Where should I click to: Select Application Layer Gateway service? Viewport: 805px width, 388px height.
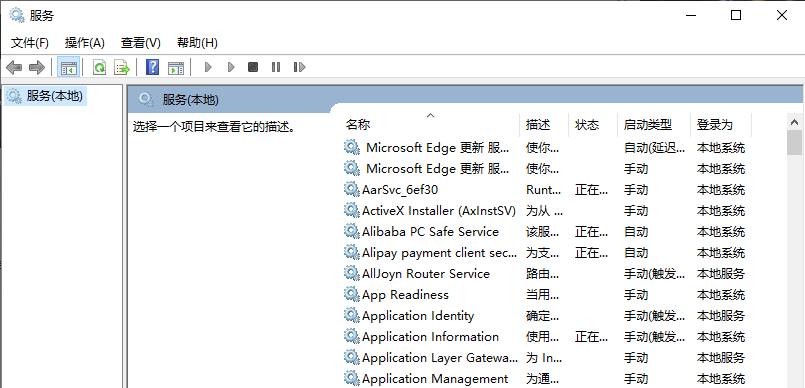(440, 358)
